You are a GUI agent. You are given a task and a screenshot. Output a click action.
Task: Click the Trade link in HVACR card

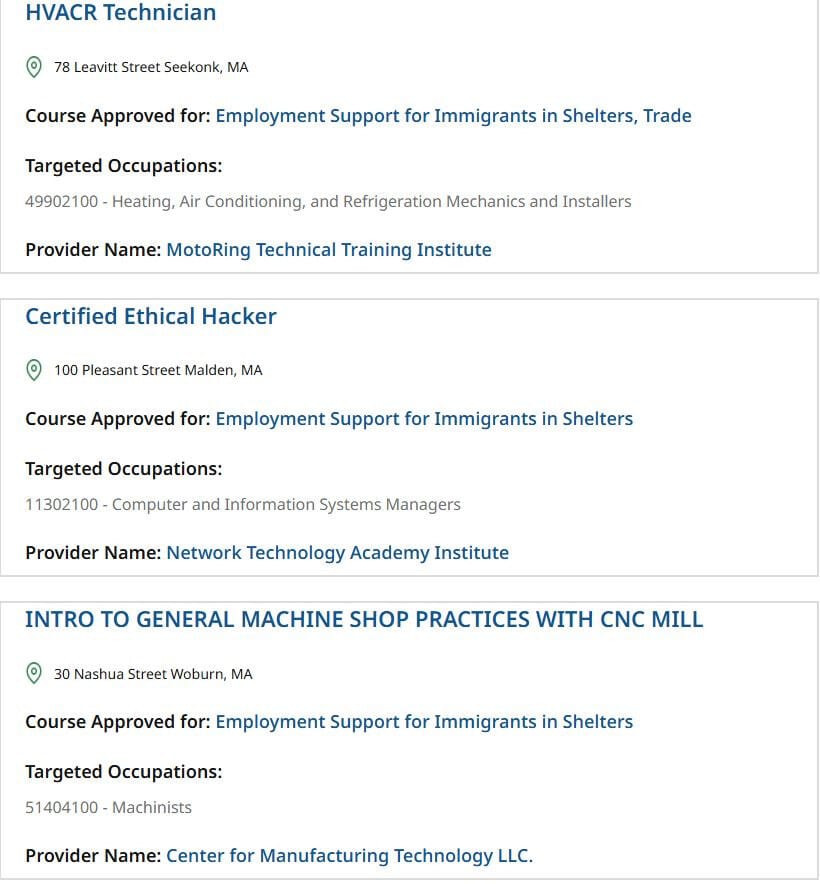pos(667,116)
